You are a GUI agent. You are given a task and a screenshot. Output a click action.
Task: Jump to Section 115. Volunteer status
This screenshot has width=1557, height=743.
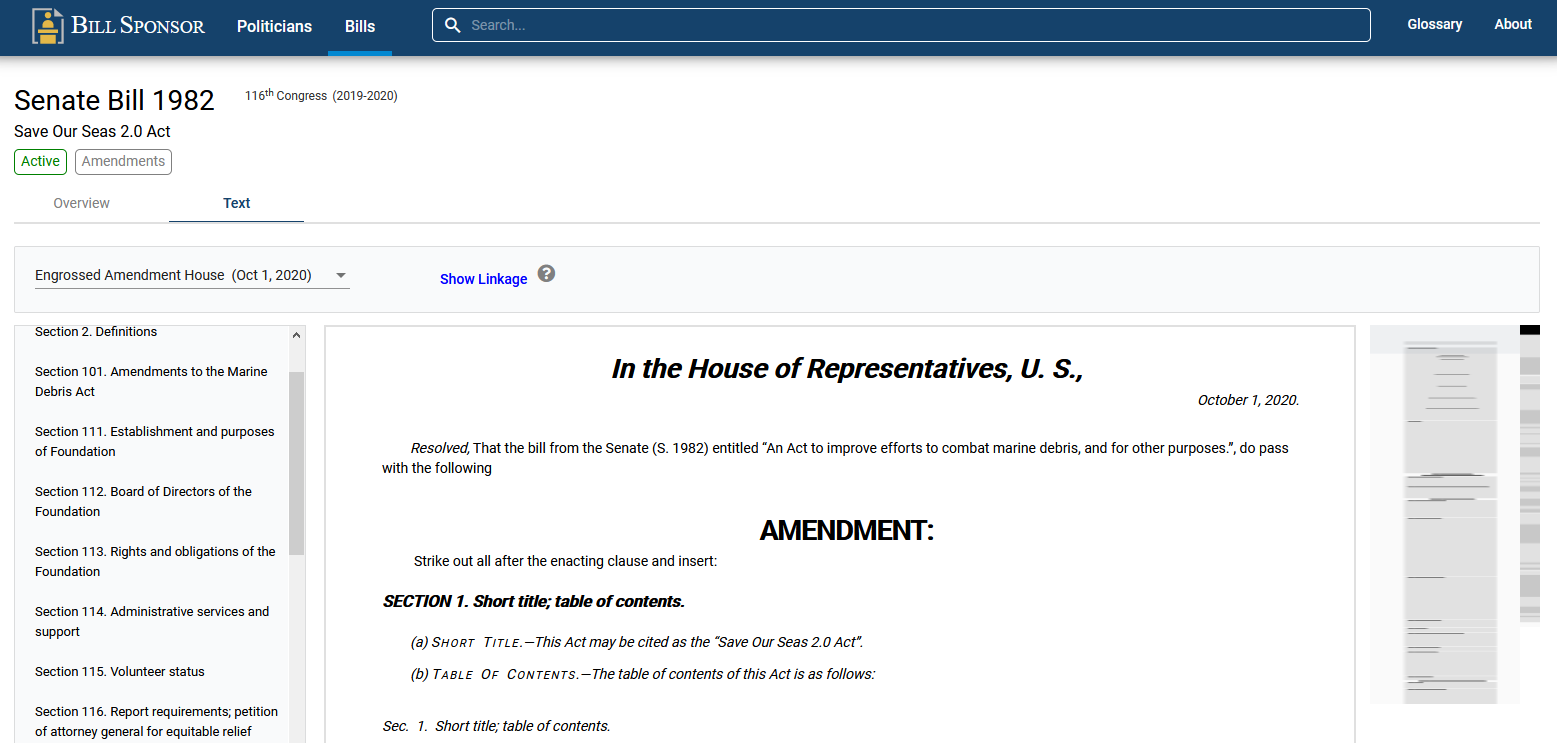point(120,672)
